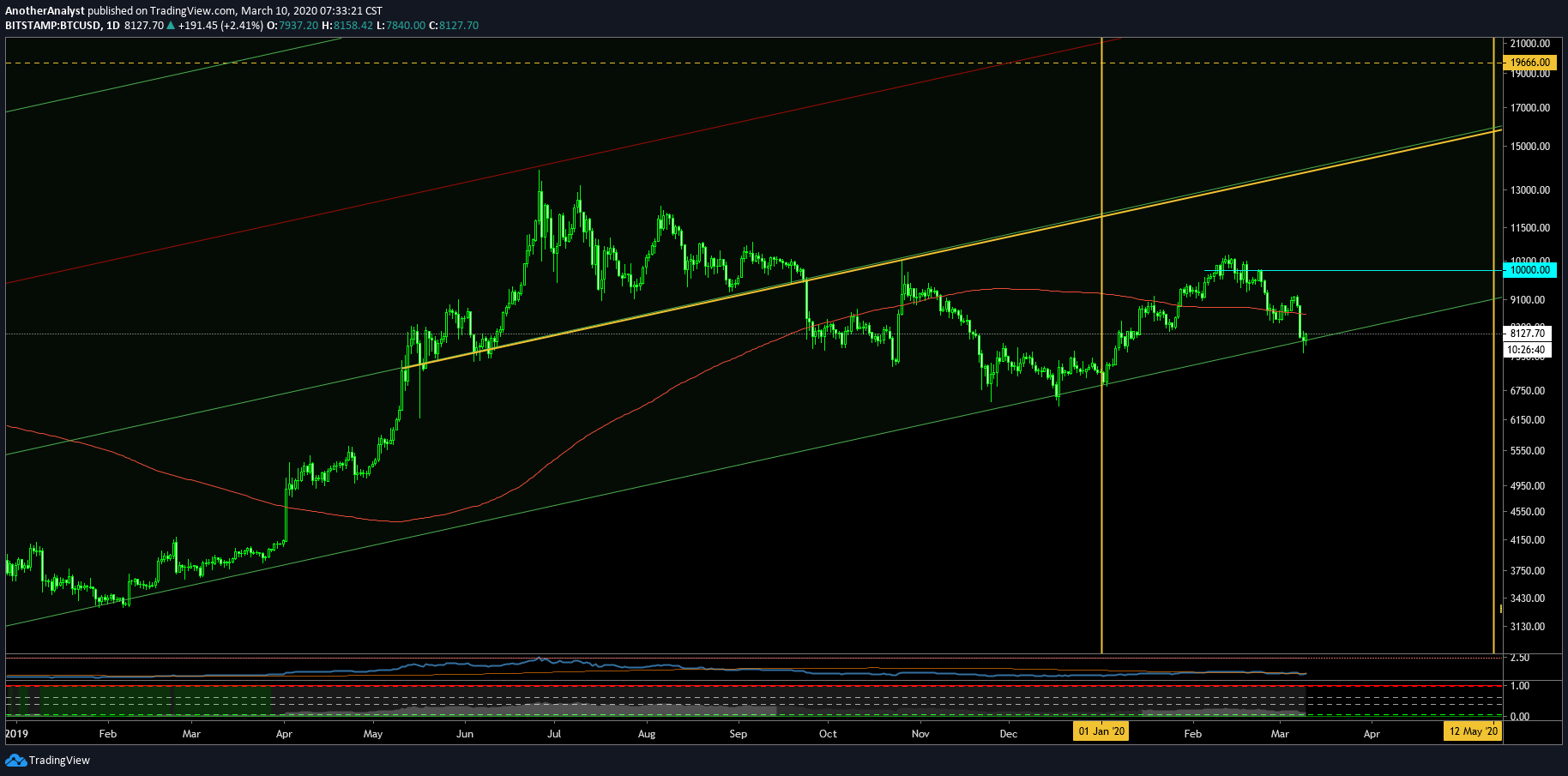
Task: Click the 2019 year label on time axis
Action: point(16,734)
